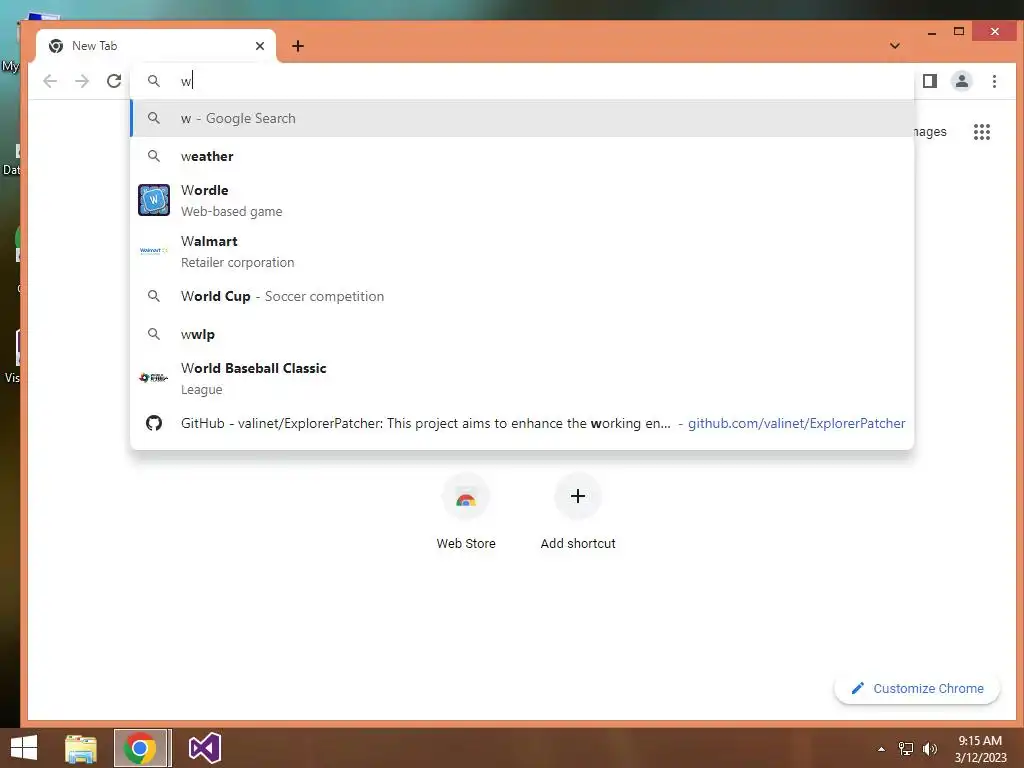Reload the page with the refresh icon
The image size is (1024, 768).
point(114,81)
